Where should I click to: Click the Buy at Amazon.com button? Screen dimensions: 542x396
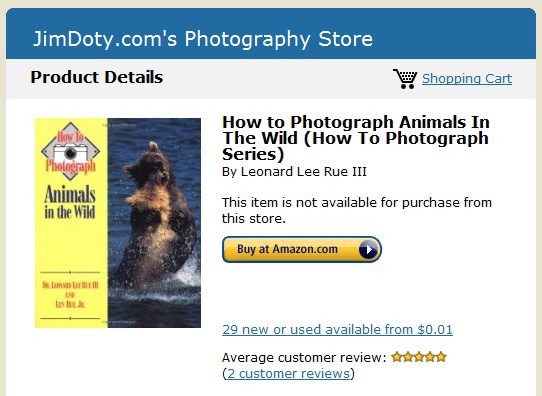click(302, 249)
